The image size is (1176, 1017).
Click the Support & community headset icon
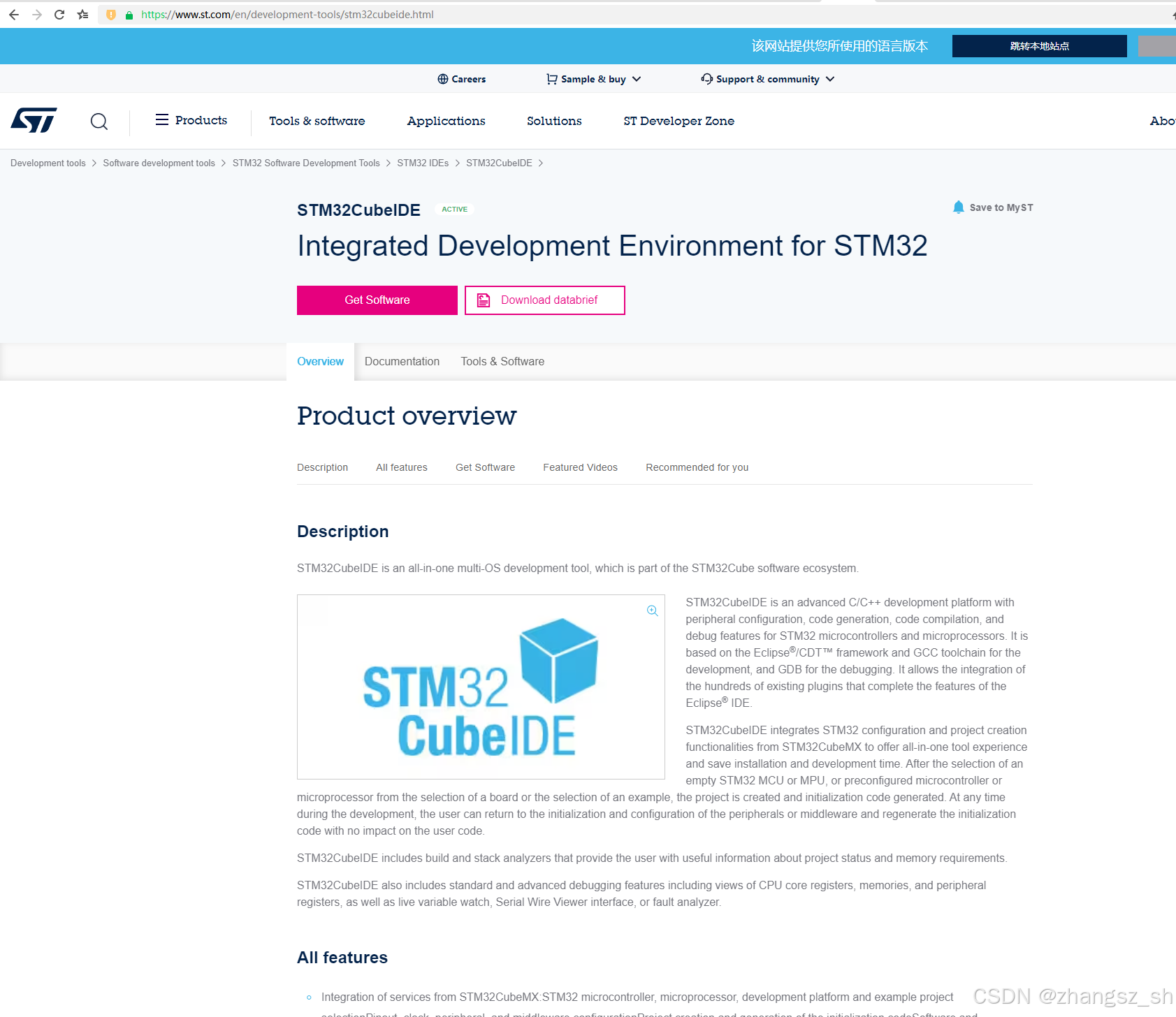pyautogui.click(x=707, y=79)
